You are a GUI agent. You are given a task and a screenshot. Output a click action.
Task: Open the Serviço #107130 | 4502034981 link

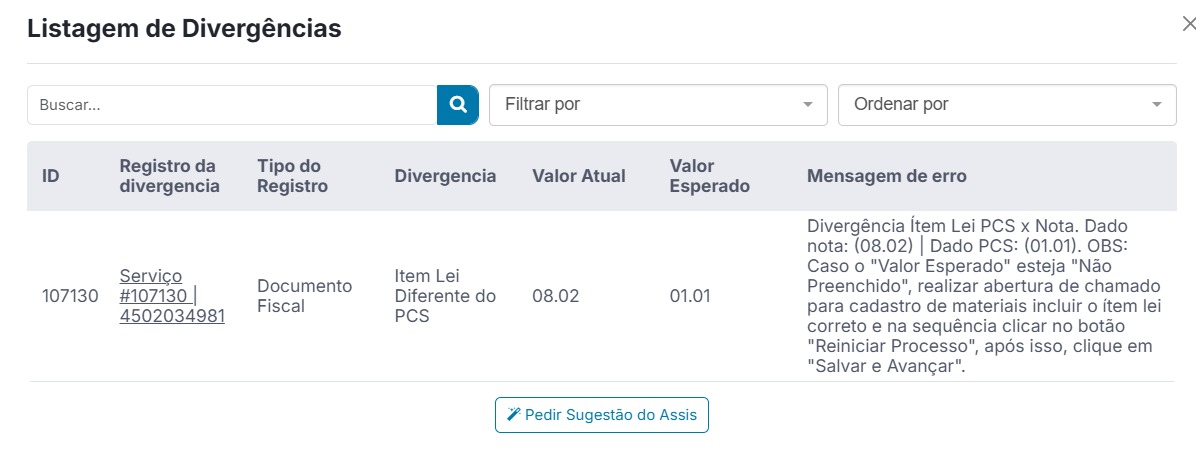(172, 296)
